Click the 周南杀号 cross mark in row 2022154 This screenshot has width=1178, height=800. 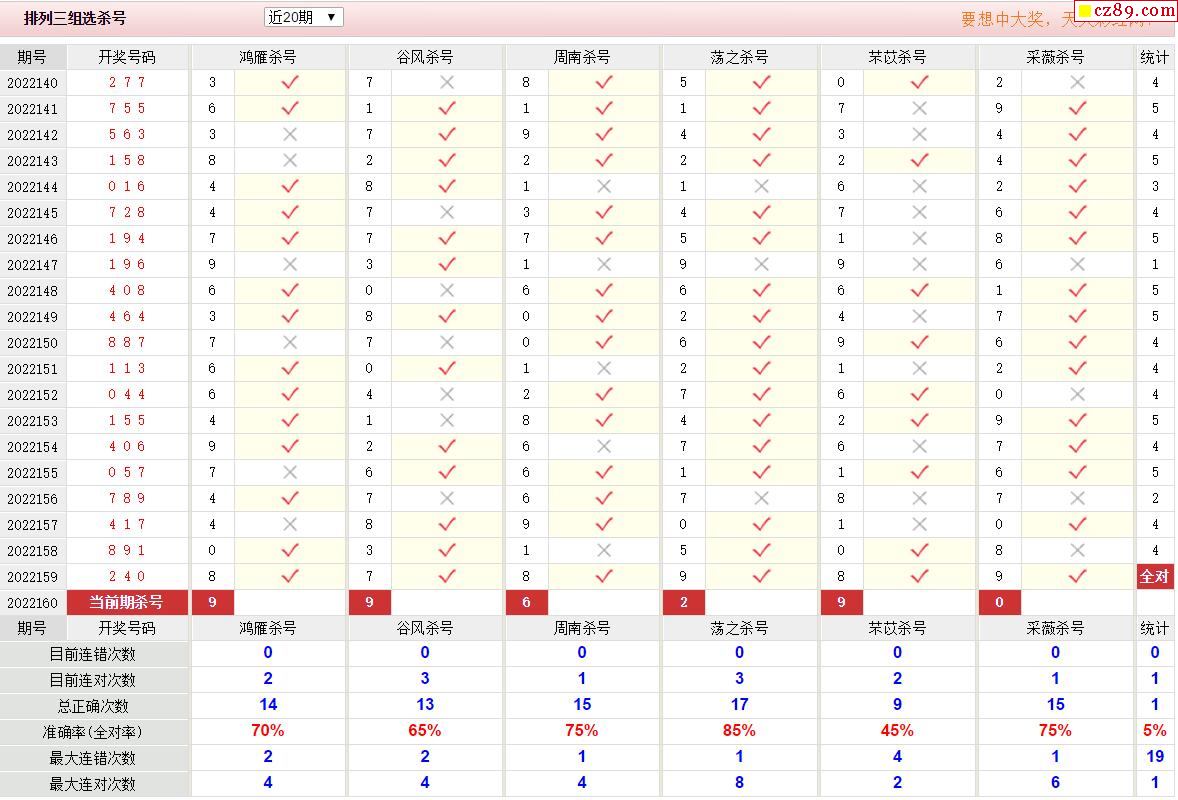pos(604,446)
